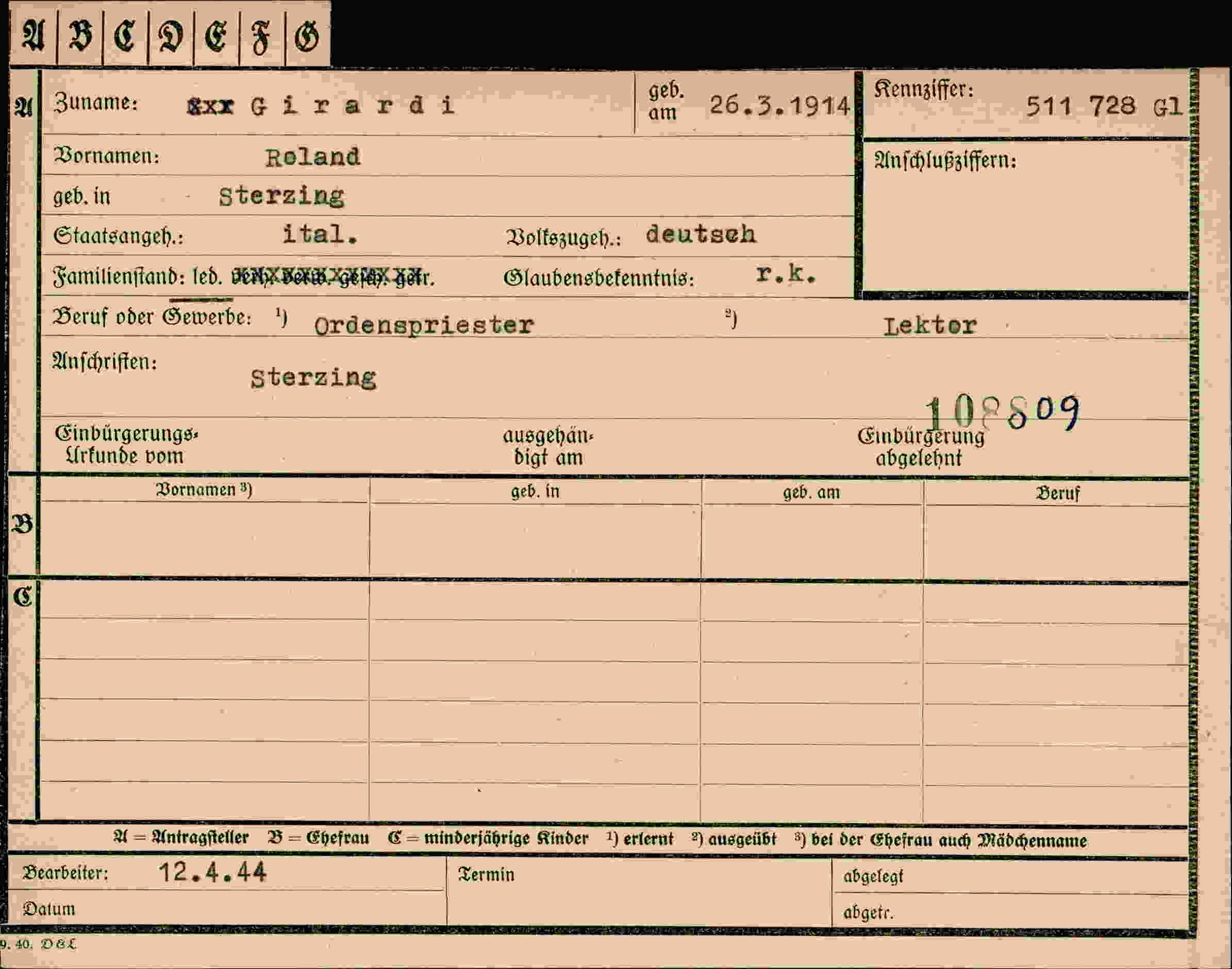Click the "Zuname:" field label

coord(96,103)
